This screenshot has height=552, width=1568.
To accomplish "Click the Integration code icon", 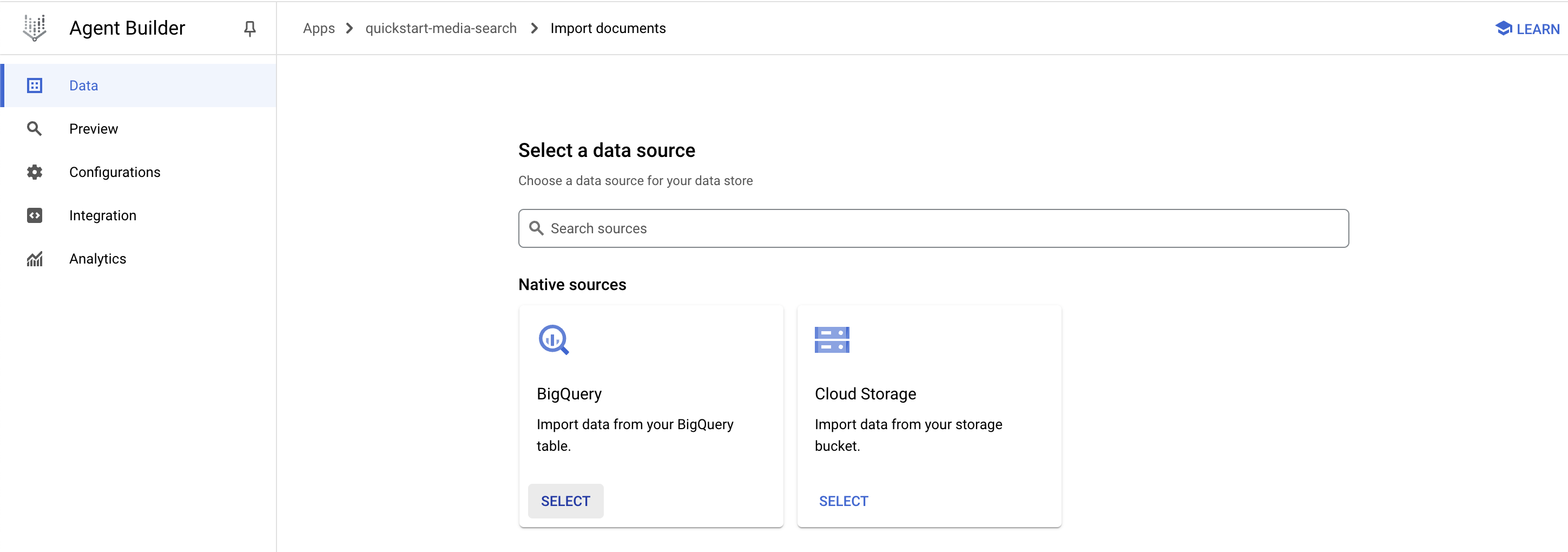I will [35, 215].
